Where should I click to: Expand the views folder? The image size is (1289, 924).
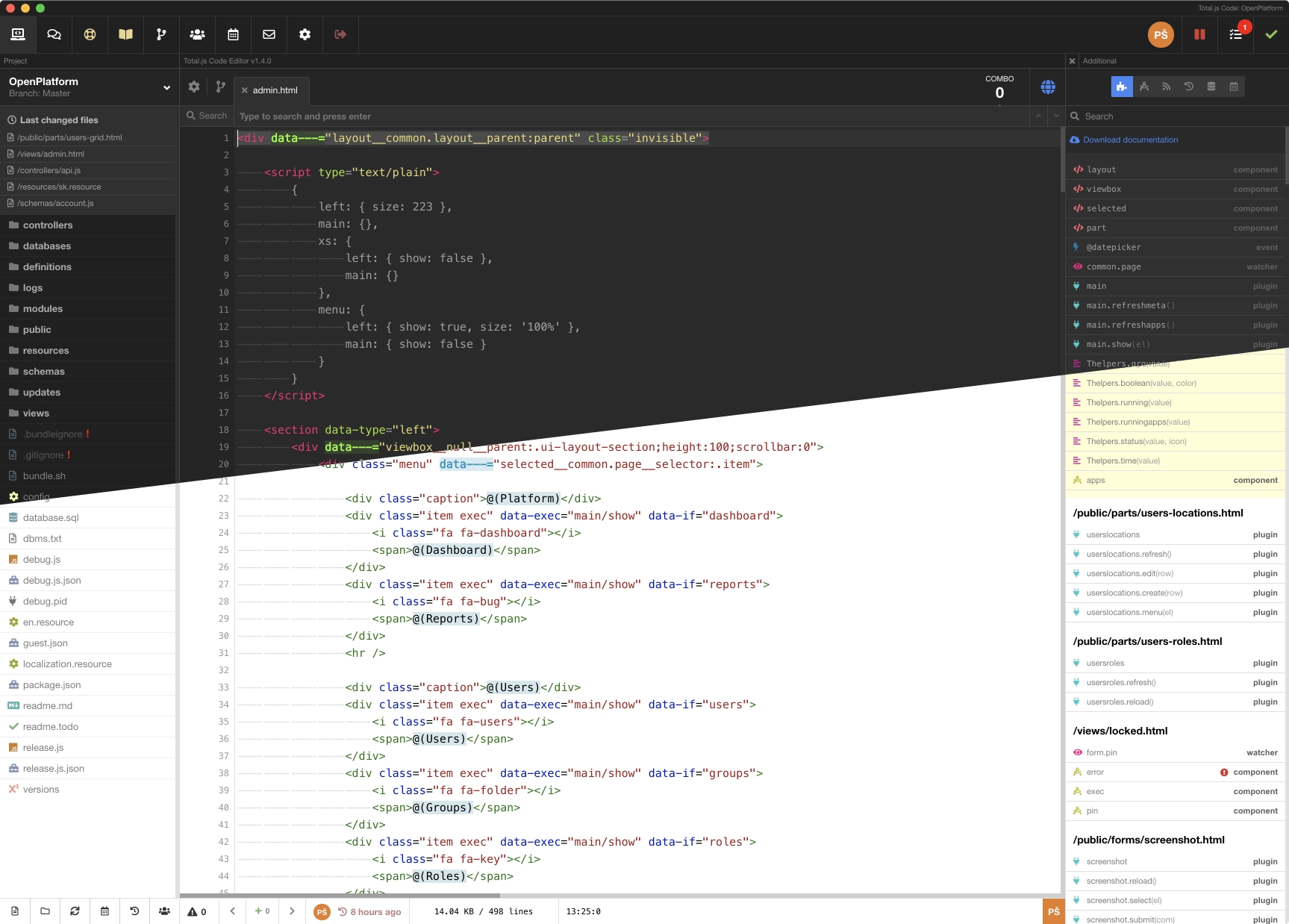[88, 413]
